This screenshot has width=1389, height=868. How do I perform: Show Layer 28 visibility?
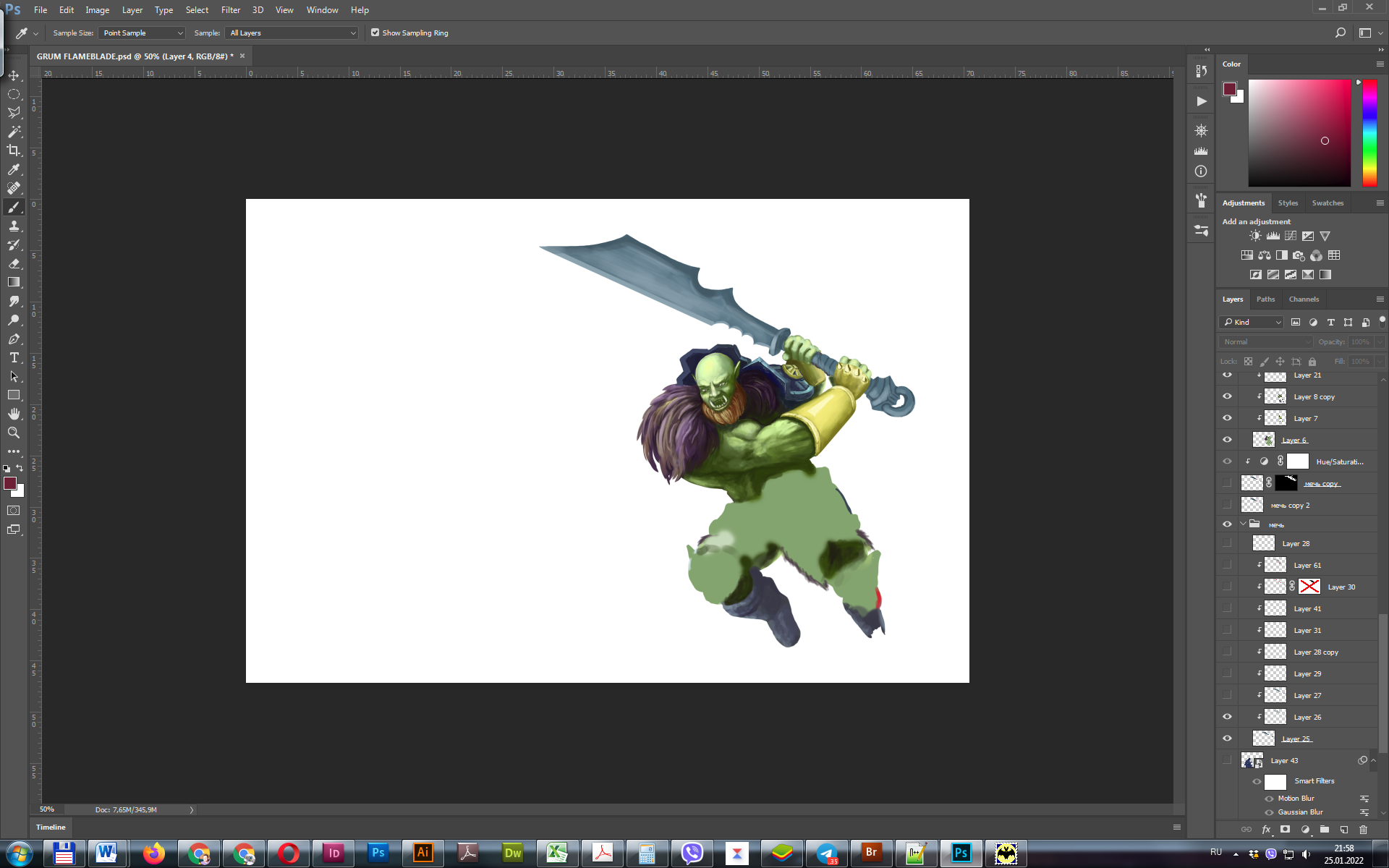coord(1227,543)
